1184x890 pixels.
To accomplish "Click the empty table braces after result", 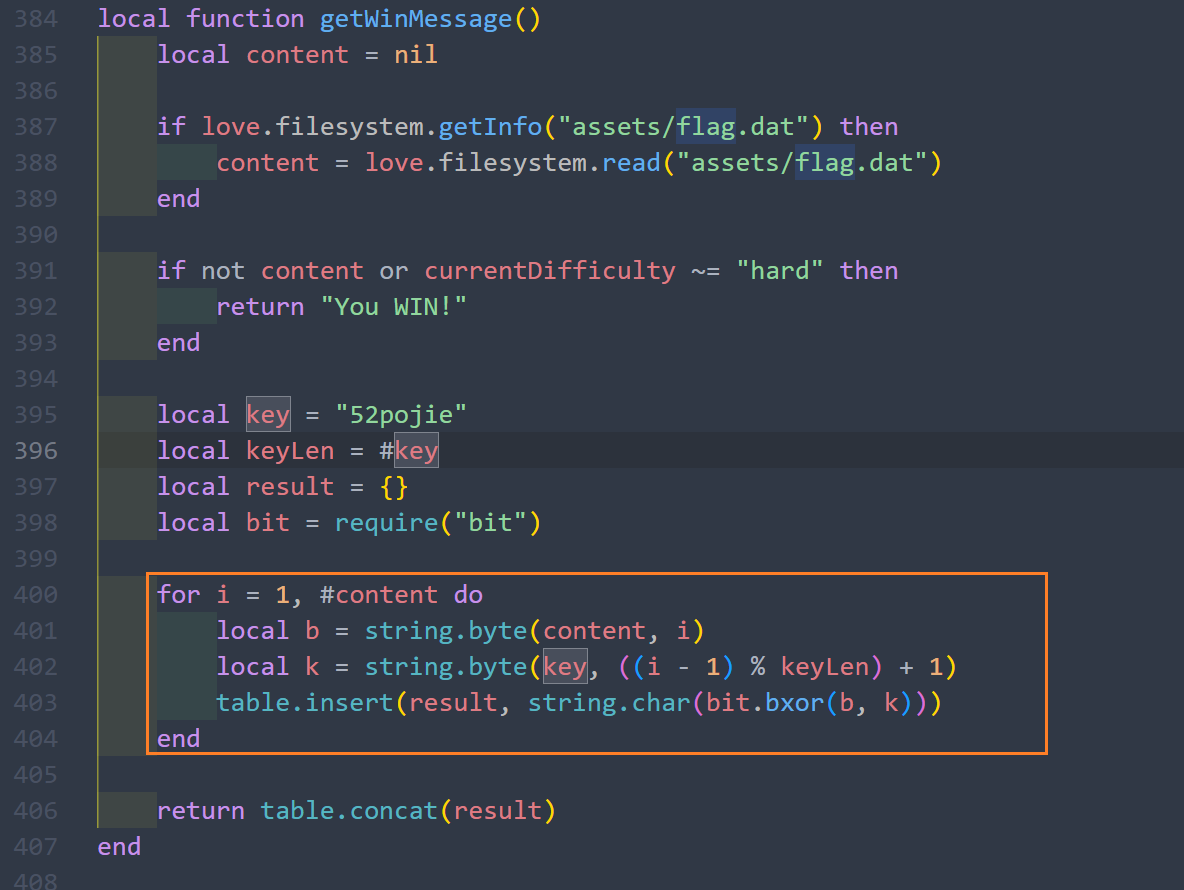I will (x=393, y=487).
